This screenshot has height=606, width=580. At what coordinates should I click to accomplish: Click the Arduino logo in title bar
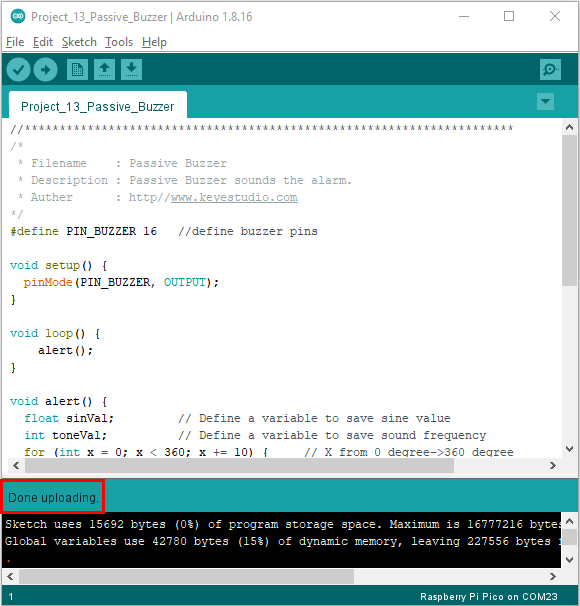click(x=18, y=17)
